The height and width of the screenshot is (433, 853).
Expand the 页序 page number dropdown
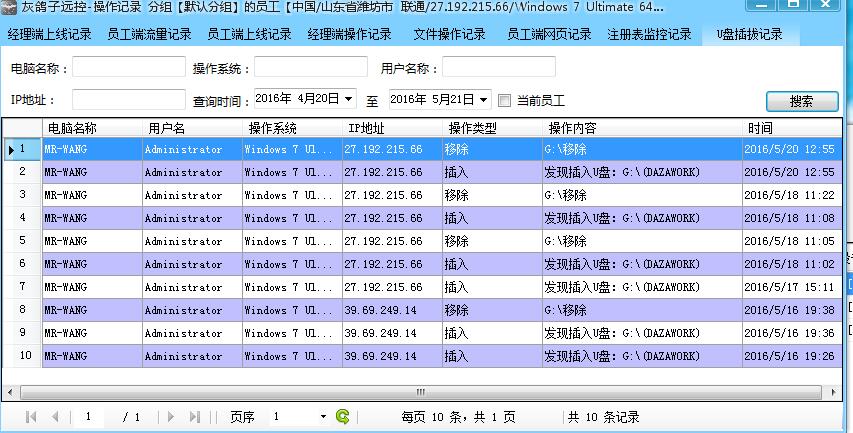(x=323, y=416)
